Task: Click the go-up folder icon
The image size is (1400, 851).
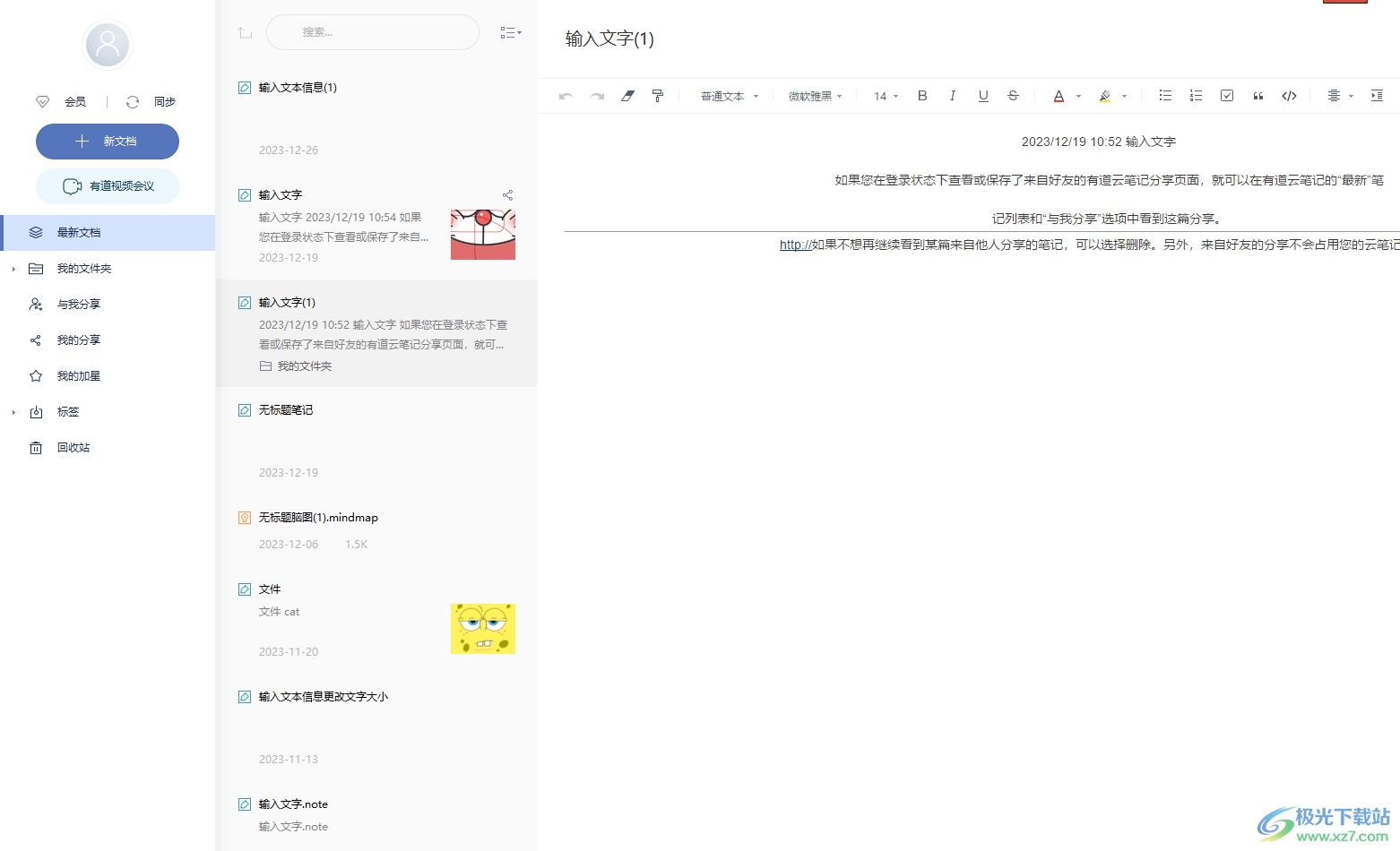Action: [x=245, y=32]
